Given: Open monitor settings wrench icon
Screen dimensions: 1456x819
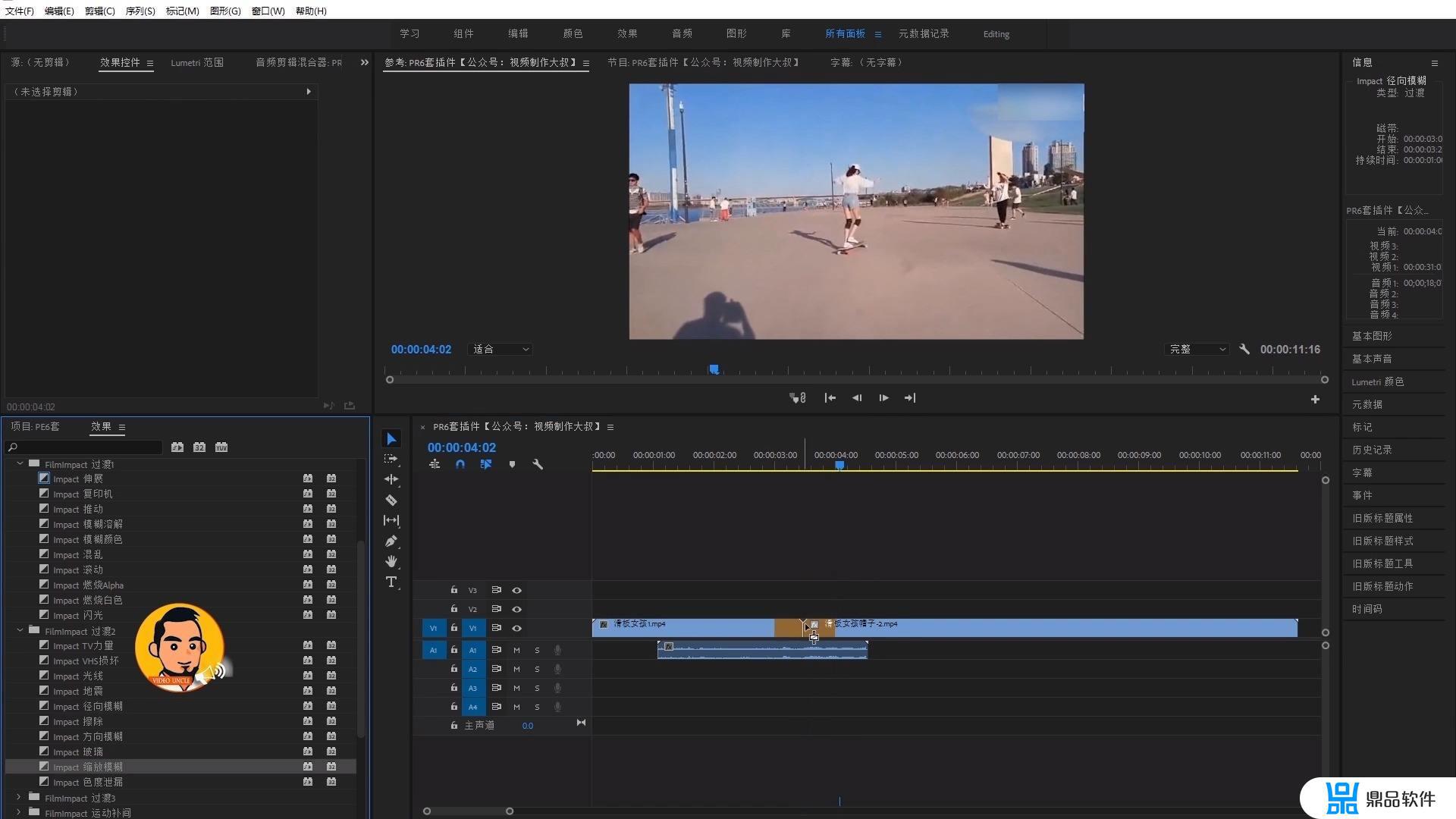Looking at the screenshot, I should (1244, 350).
